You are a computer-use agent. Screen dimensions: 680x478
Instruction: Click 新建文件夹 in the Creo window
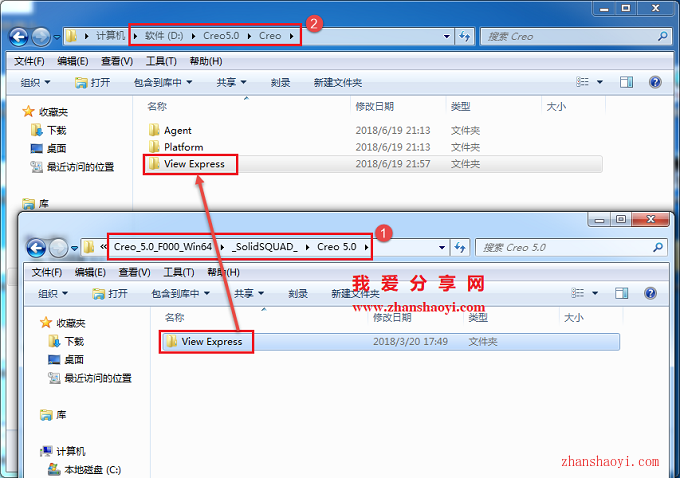tap(338, 82)
